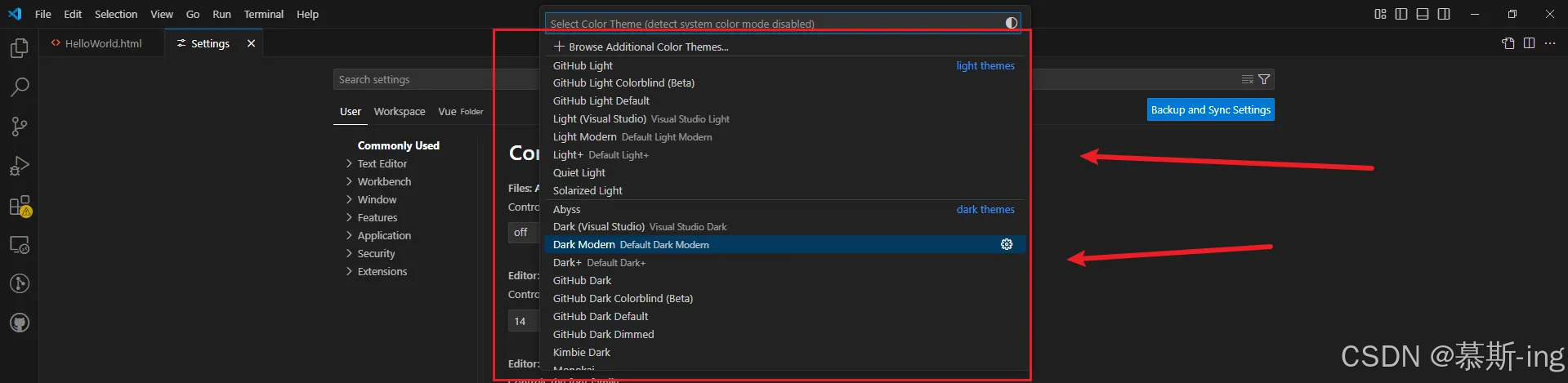Close the Settings tab
Screen dimensions: 1568x383
[x=251, y=43]
